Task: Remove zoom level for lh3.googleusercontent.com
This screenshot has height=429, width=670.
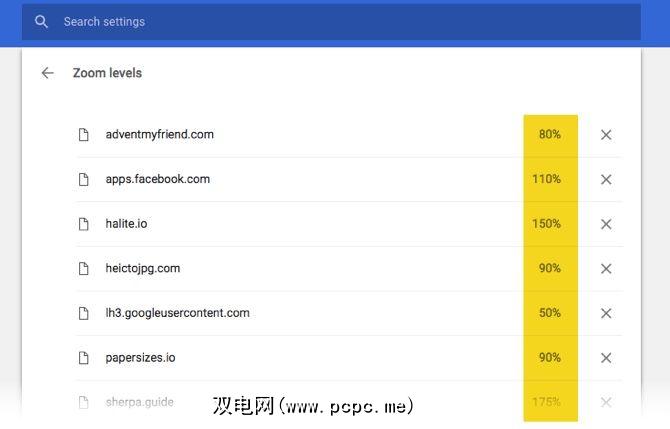Action: pos(606,313)
